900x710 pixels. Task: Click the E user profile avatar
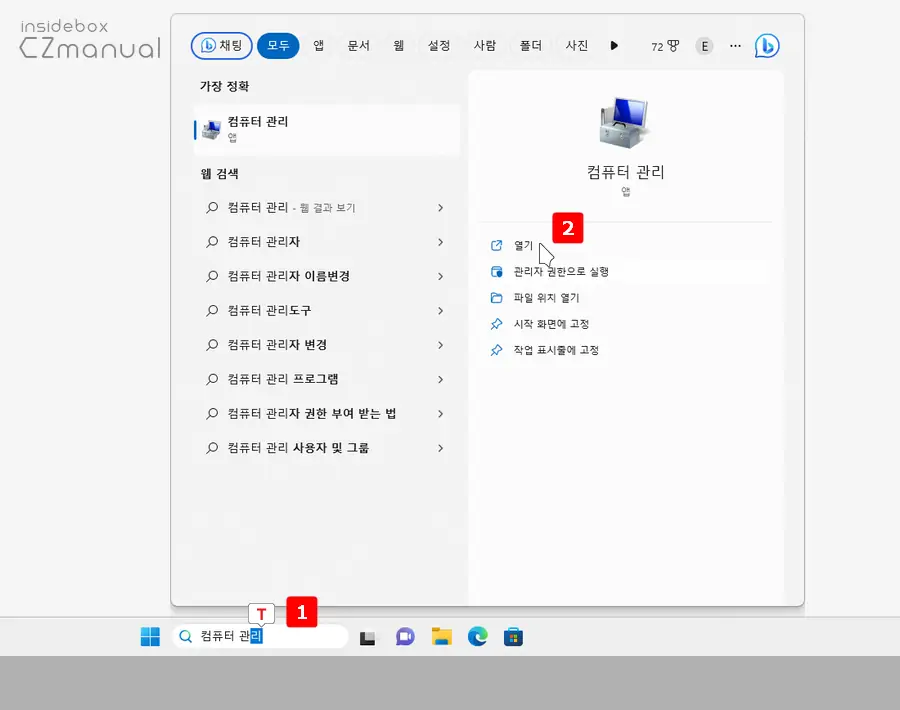(x=704, y=45)
